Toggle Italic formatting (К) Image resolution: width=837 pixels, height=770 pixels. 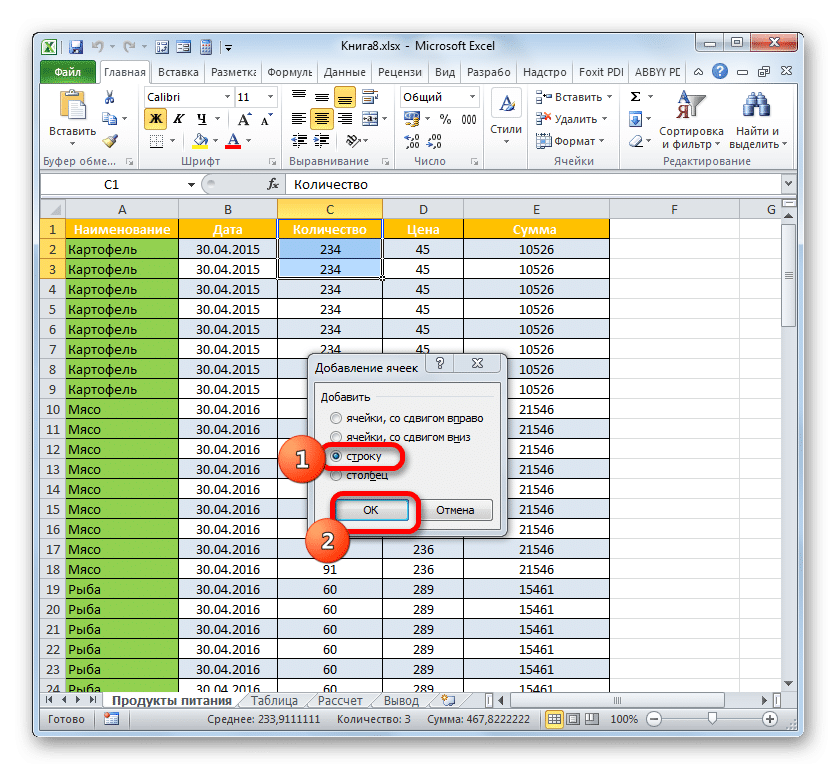176,119
